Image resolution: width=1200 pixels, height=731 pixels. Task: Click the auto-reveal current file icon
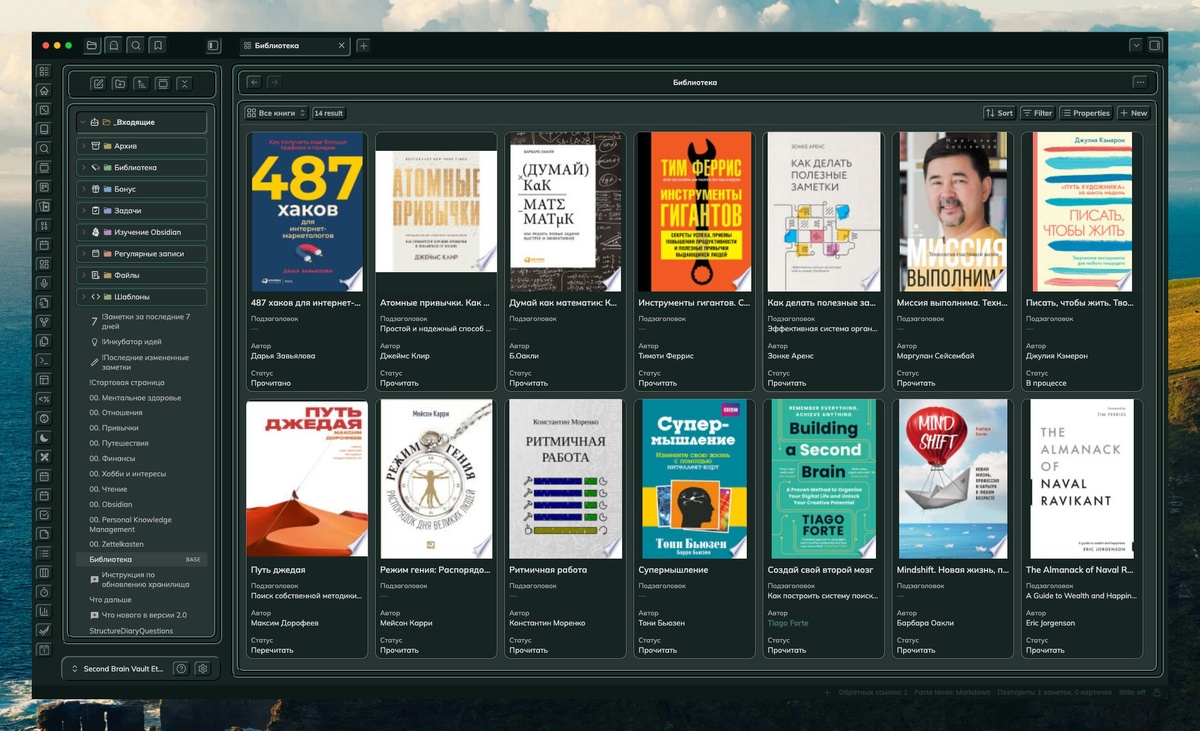tap(162, 84)
